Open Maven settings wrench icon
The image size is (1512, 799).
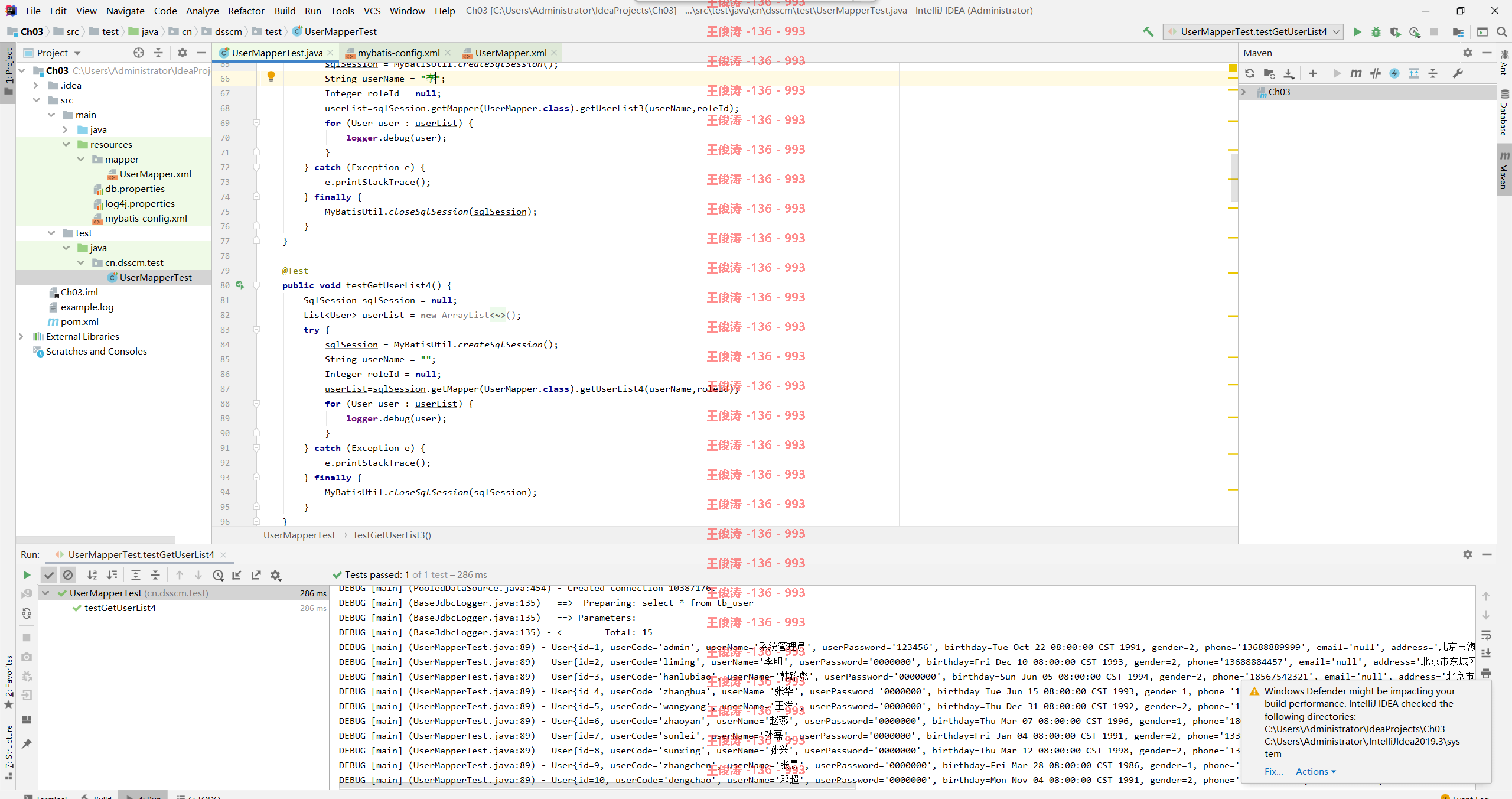pos(1458,73)
